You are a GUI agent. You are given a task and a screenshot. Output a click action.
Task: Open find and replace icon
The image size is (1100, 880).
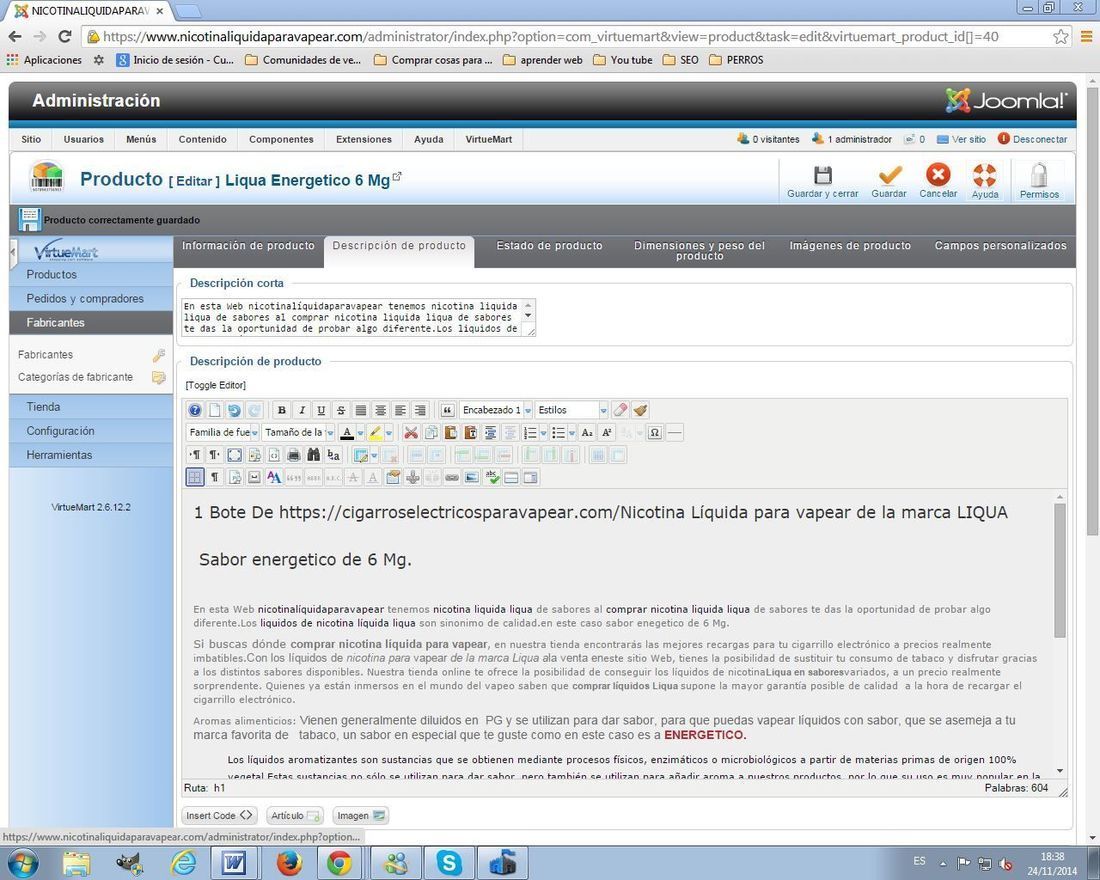click(x=333, y=455)
